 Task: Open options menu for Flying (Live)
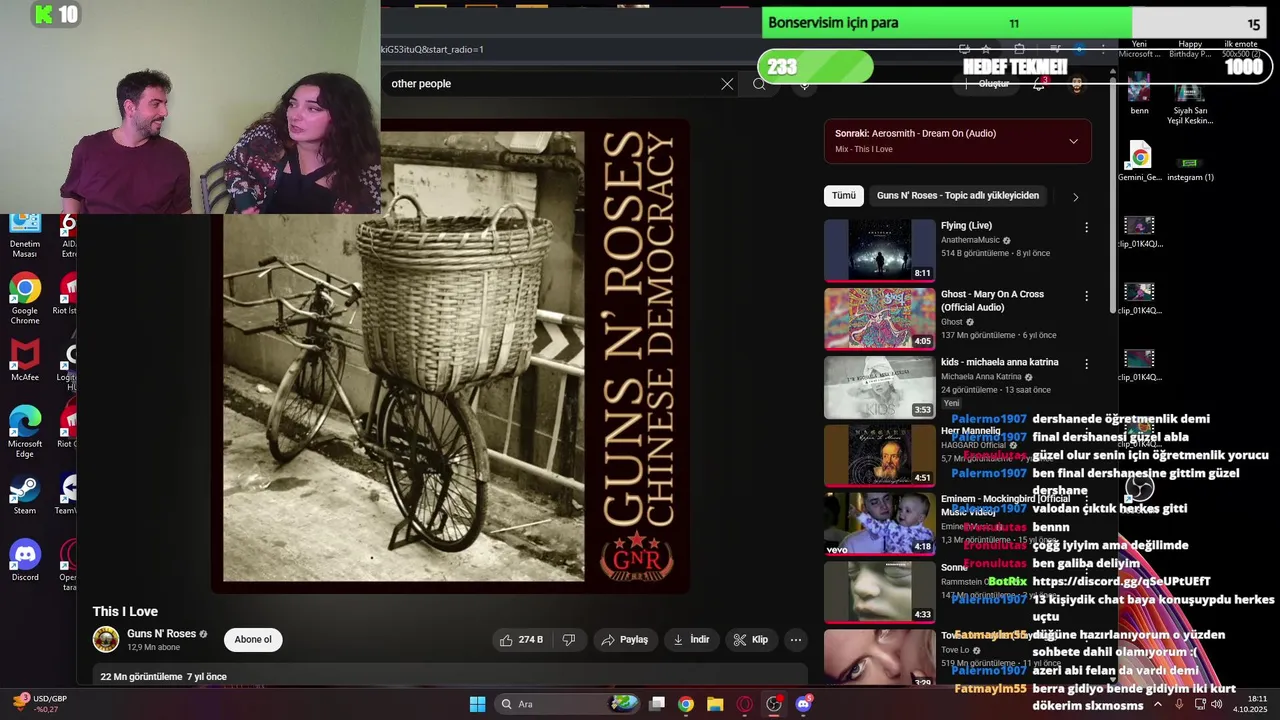1086,228
